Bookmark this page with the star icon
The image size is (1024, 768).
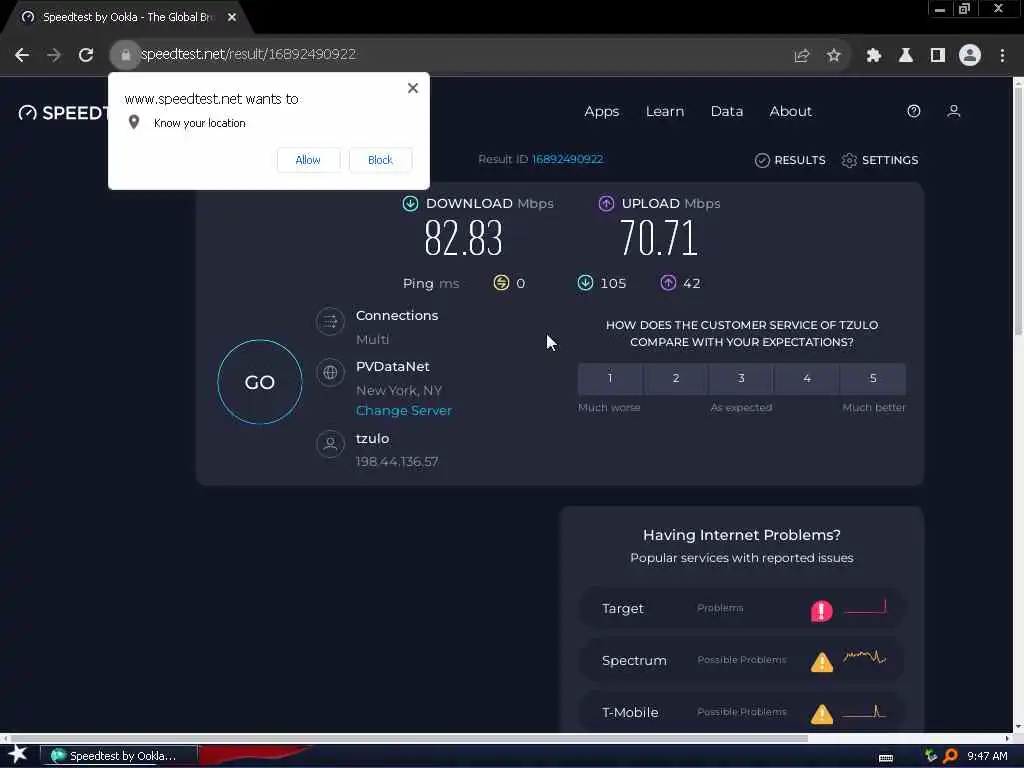tap(833, 56)
